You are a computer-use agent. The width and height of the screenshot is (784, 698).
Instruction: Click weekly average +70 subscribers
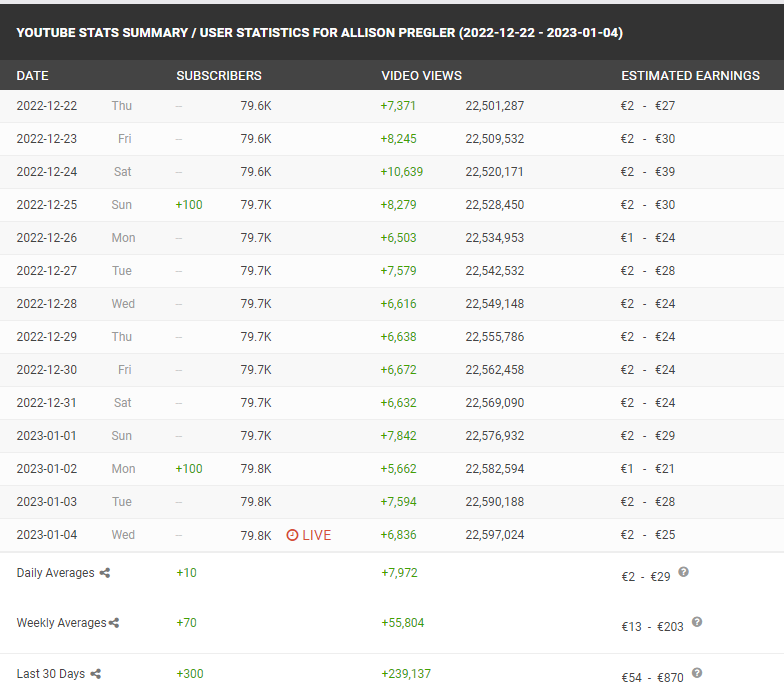[x=186, y=623]
